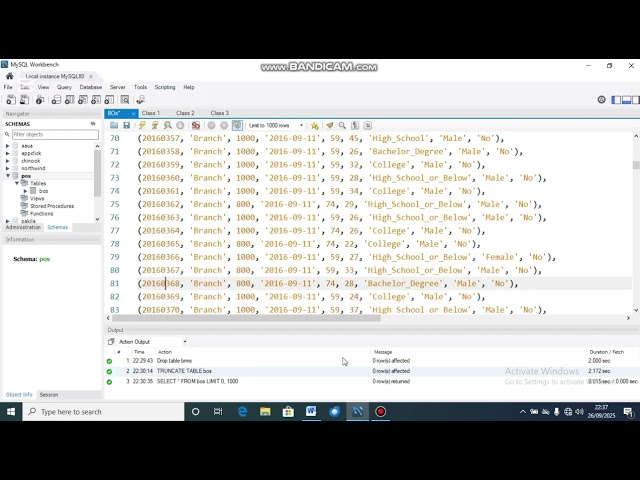Click Reconnect to DBMS toolbar icon
This screenshot has width=640, height=480.
tap(140, 100)
